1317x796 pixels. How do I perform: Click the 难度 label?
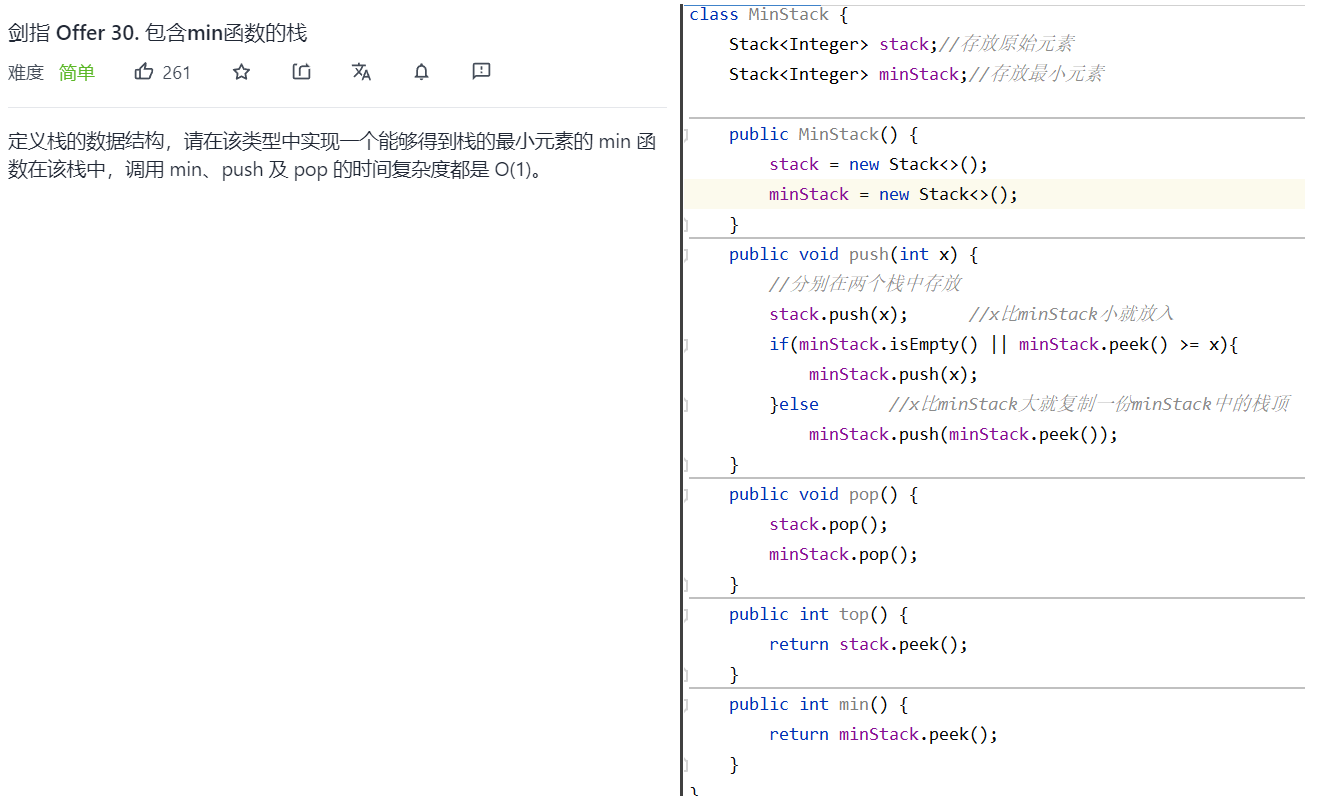(26, 72)
